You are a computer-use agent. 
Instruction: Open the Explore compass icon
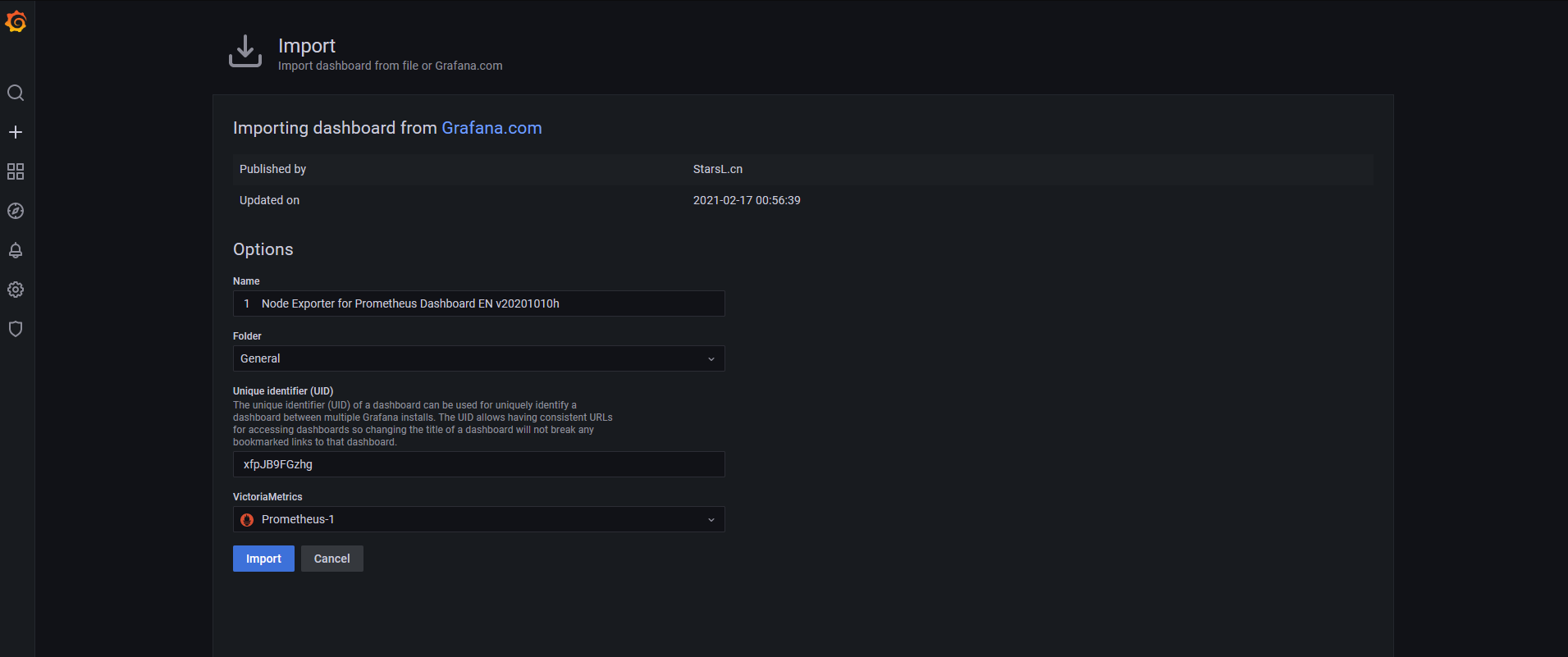click(x=16, y=211)
